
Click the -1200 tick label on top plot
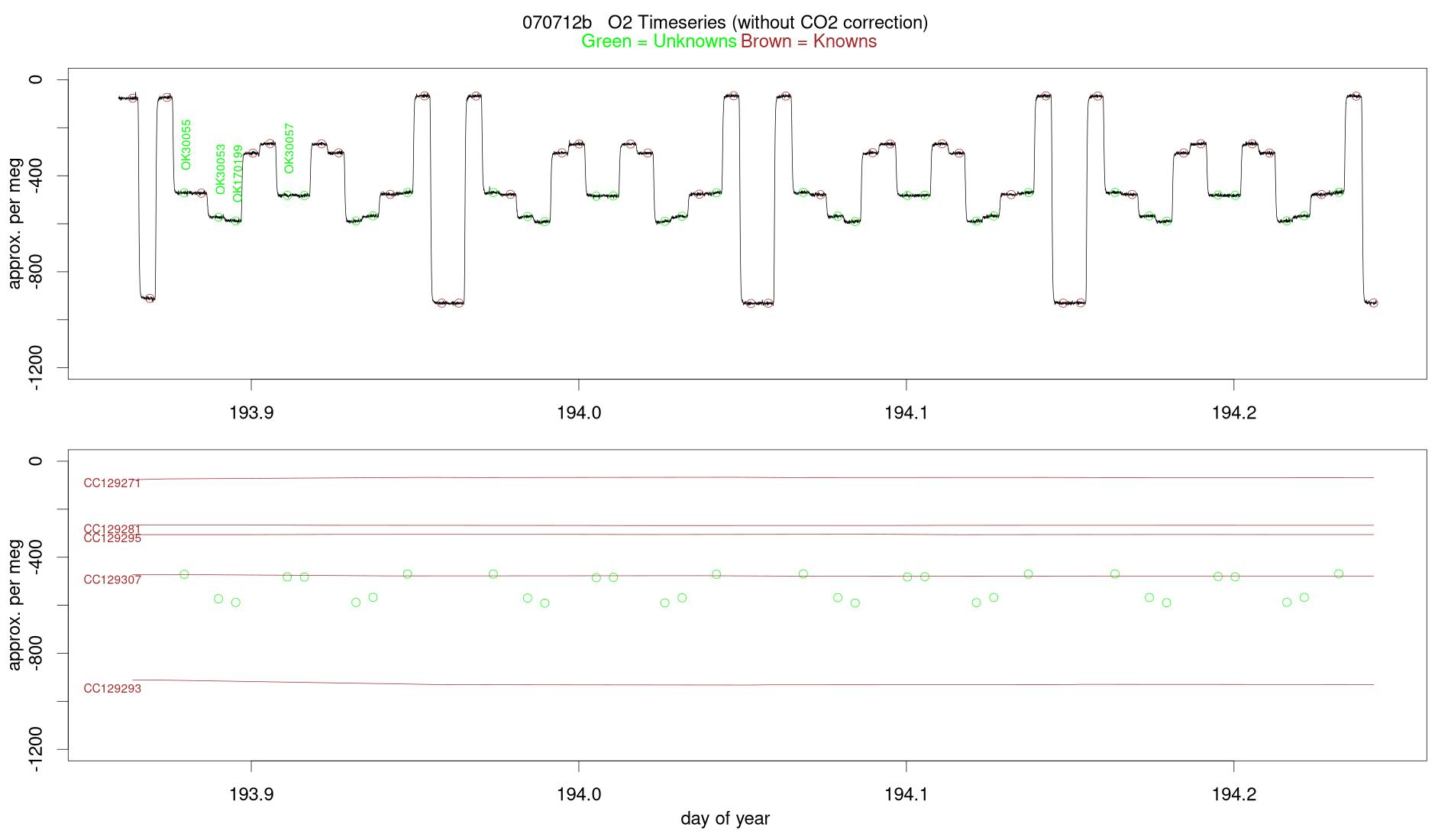pyautogui.click(x=36, y=368)
